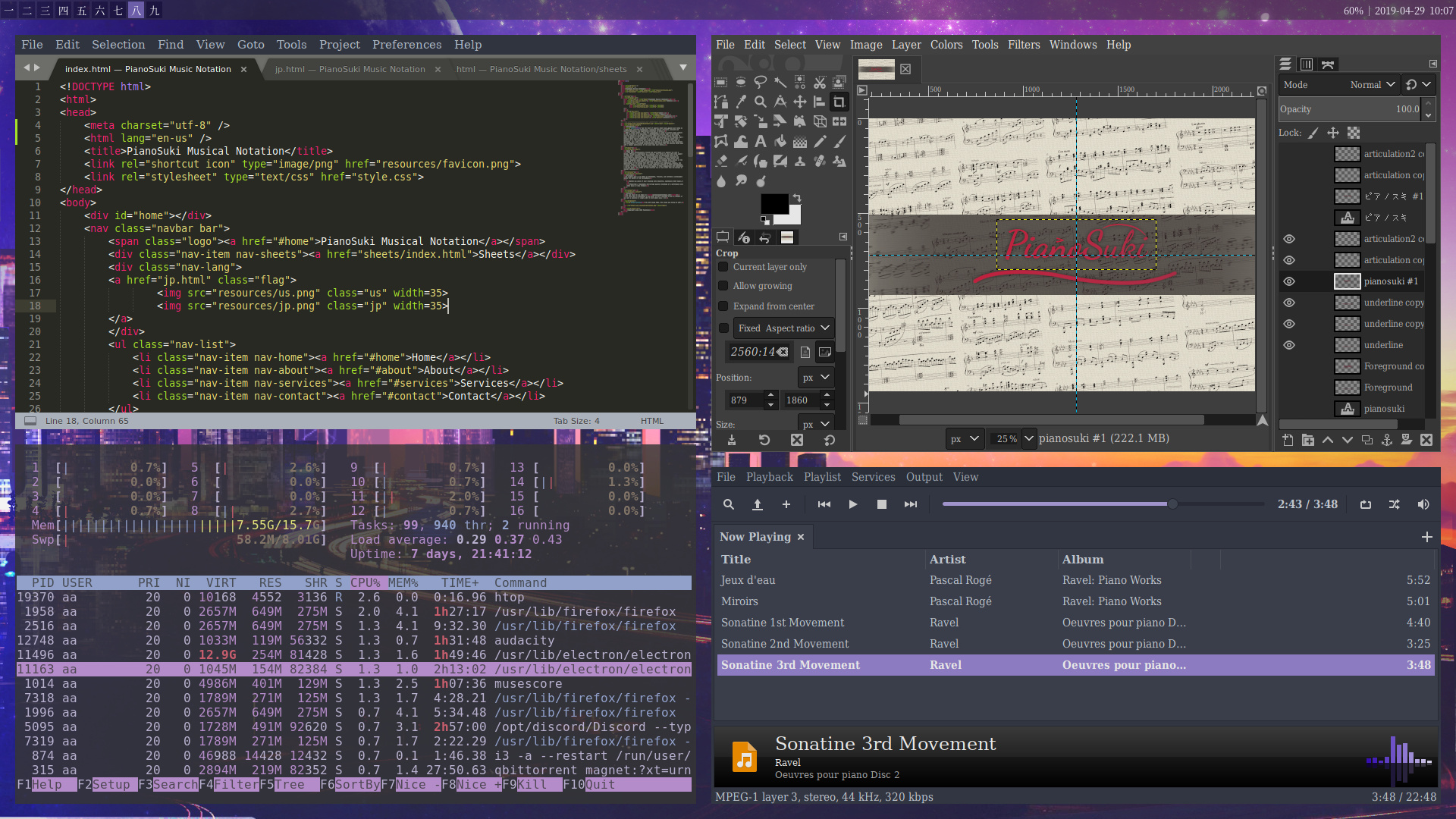Select the Heal bandage tool
This screenshot has width=1456, height=819.
click(820, 161)
